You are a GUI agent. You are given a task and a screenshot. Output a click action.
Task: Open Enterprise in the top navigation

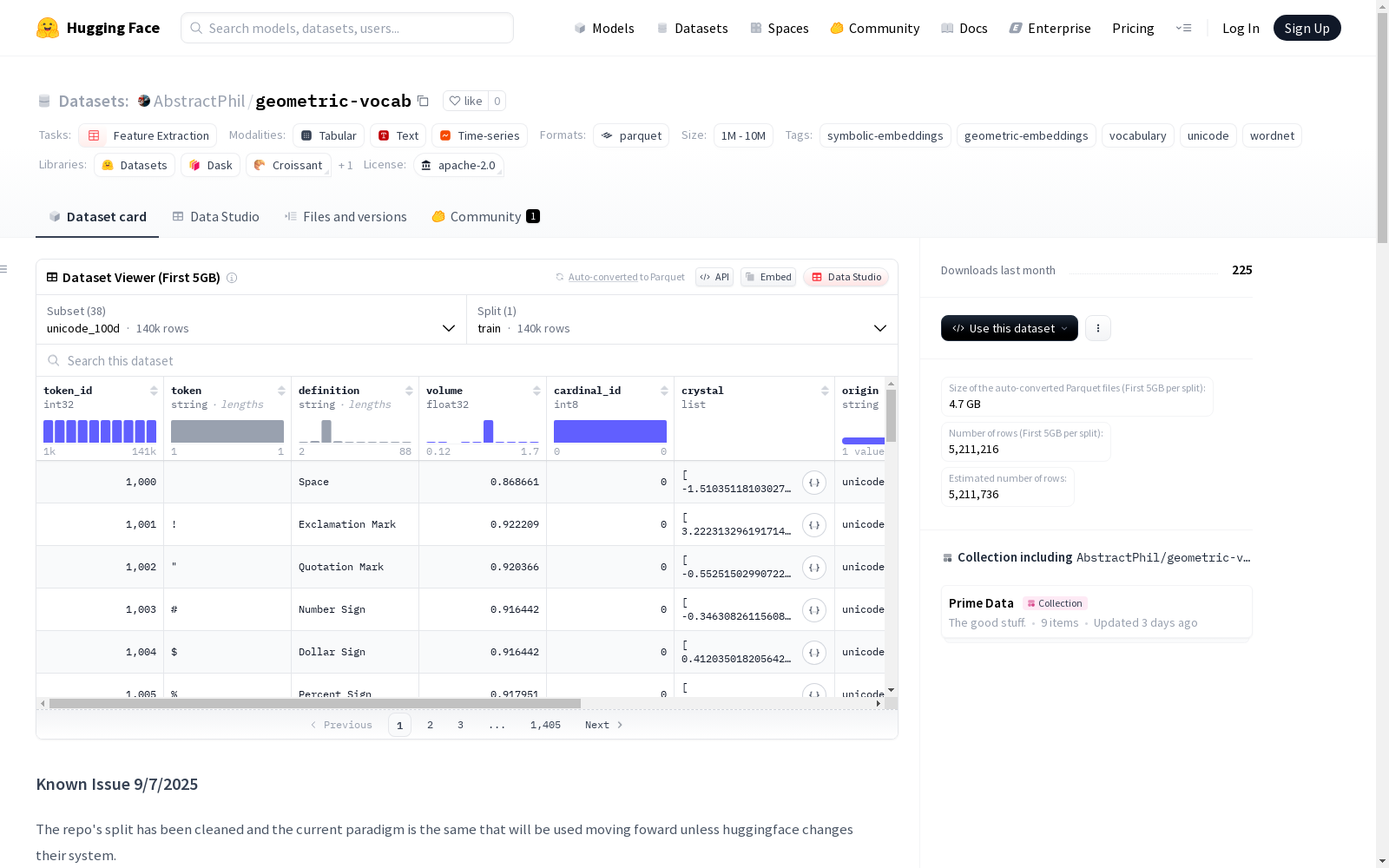[1050, 28]
